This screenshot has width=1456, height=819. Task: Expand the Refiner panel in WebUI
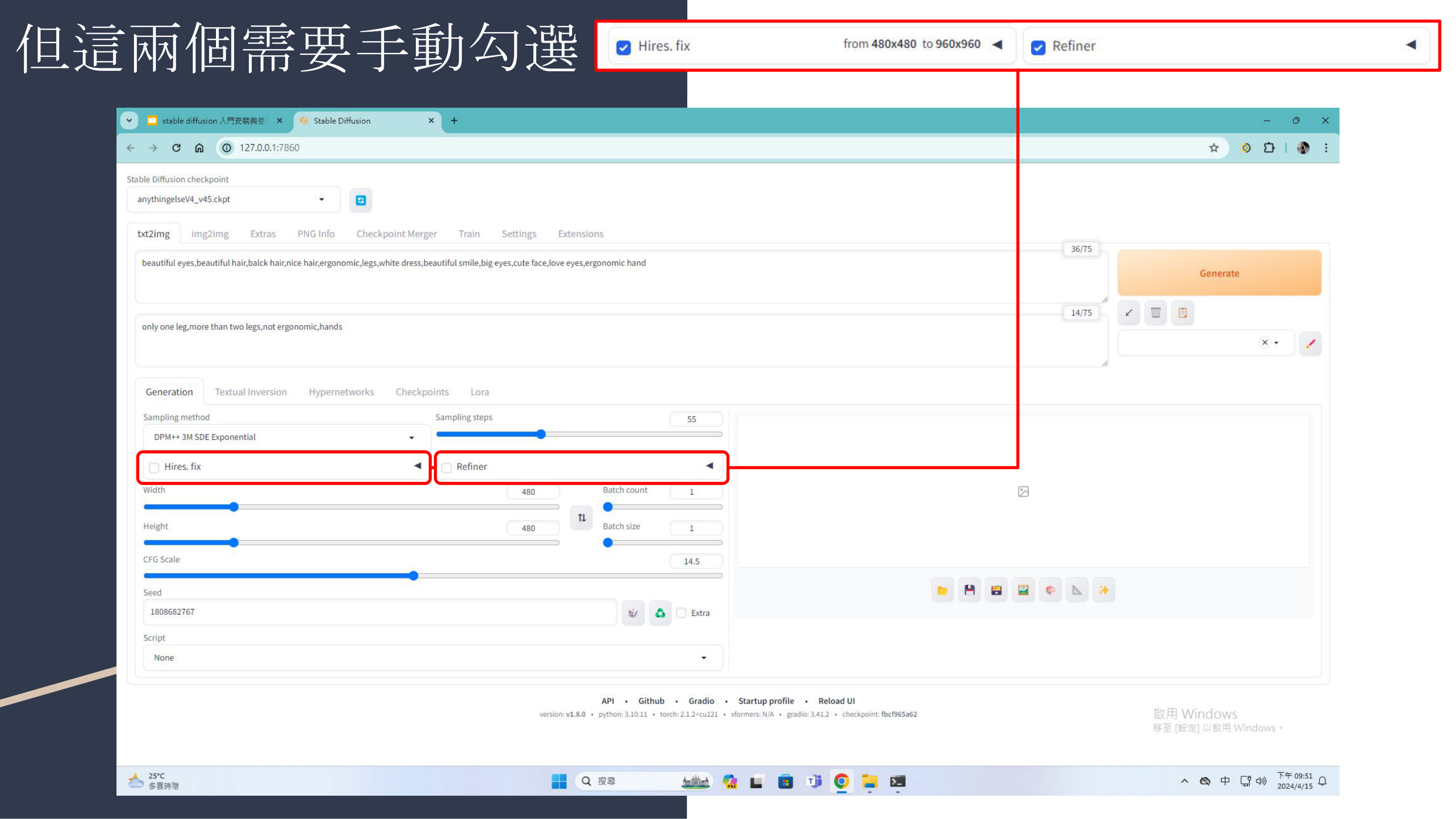pyautogui.click(x=710, y=466)
